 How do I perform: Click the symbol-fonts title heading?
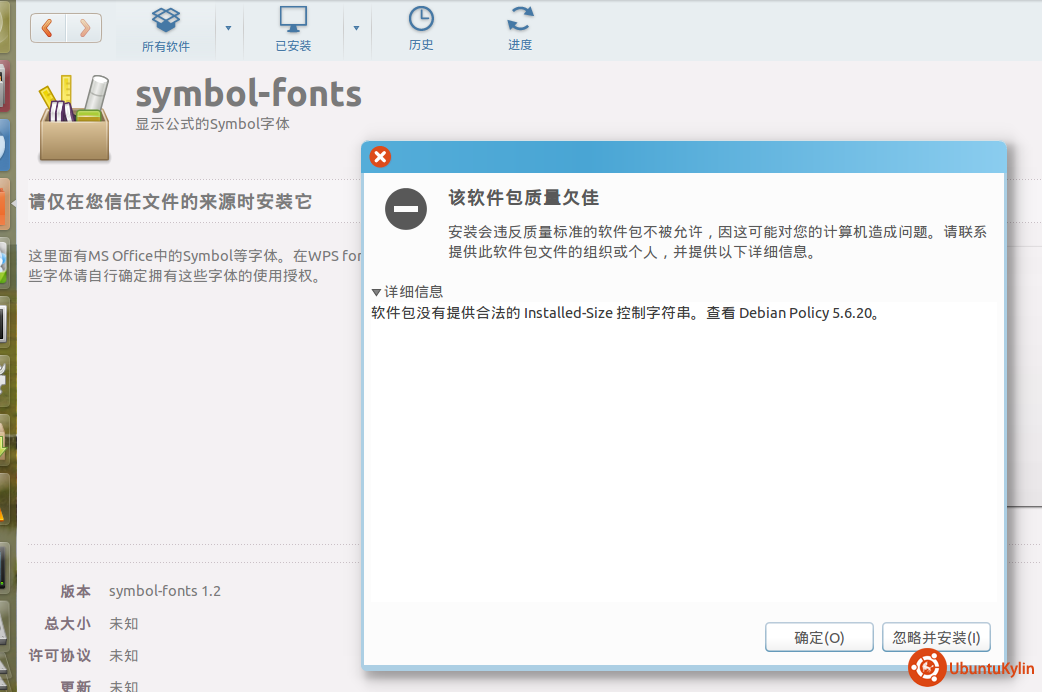tap(248, 94)
